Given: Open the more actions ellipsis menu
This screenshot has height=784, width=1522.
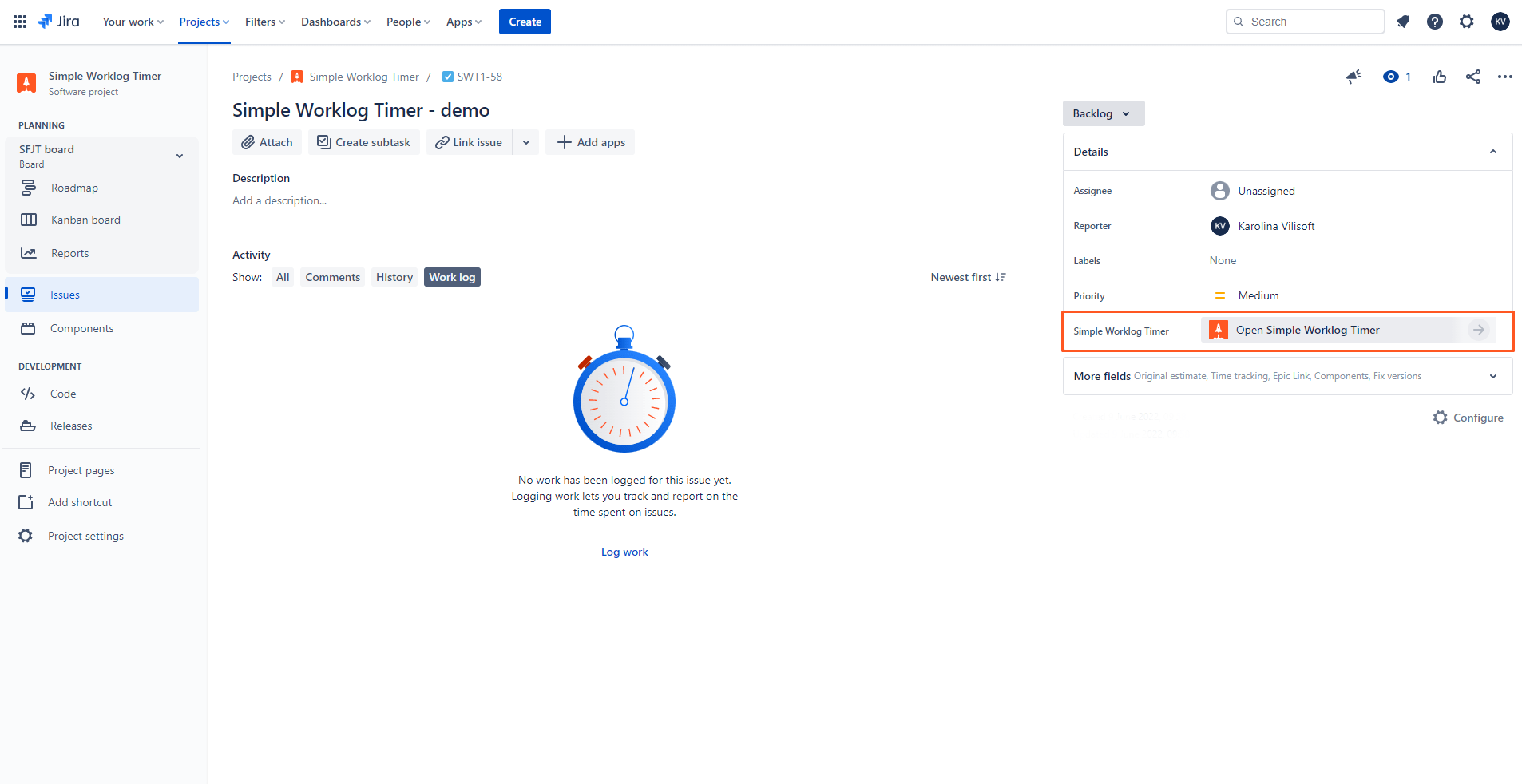Looking at the screenshot, I should tap(1505, 77).
